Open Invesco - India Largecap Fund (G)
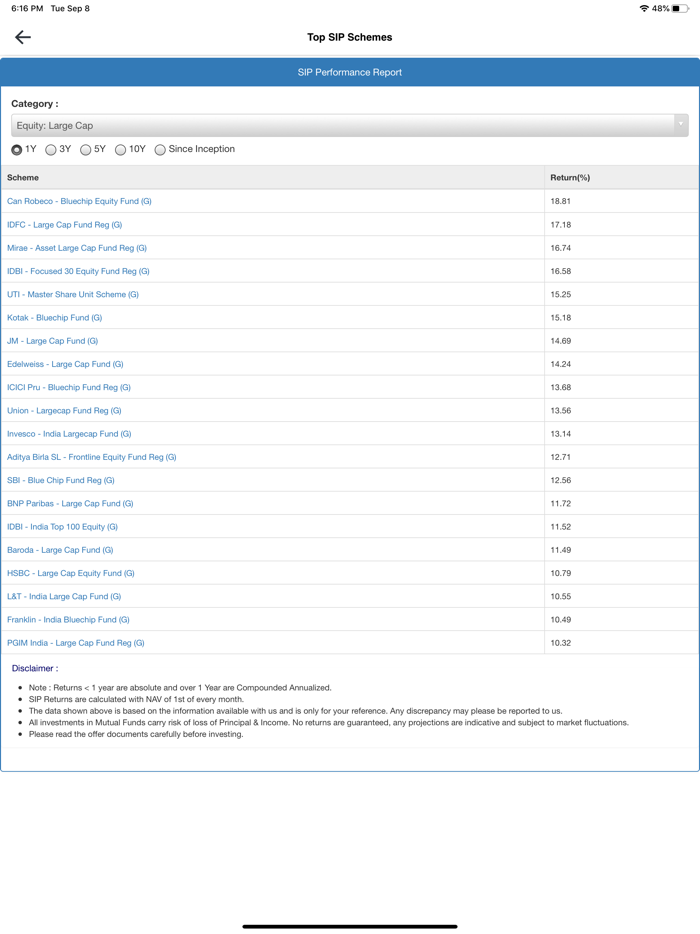The width and height of the screenshot is (700, 934). 69,434
